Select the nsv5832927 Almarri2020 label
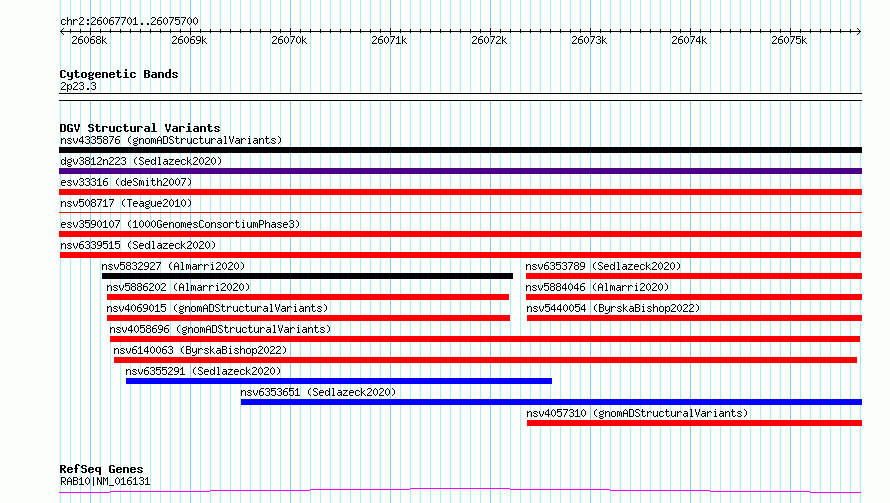 coord(173,266)
